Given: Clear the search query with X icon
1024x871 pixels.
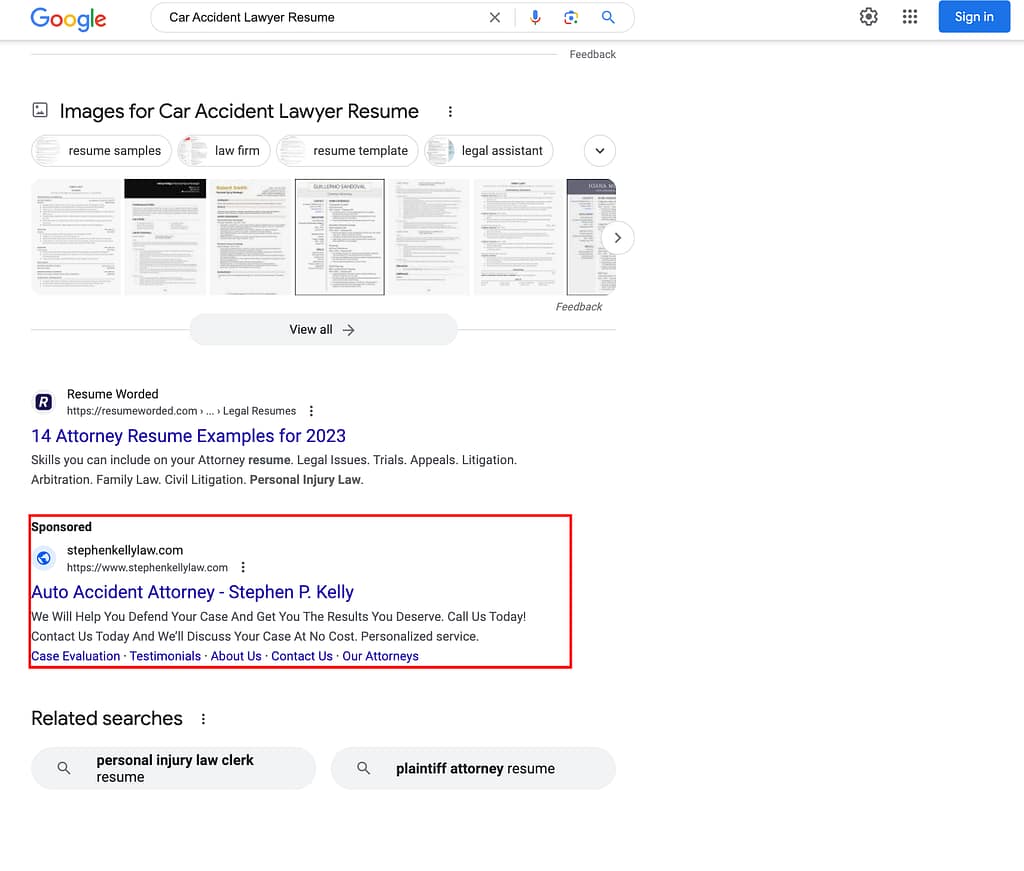Looking at the screenshot, I should point(494,18).
